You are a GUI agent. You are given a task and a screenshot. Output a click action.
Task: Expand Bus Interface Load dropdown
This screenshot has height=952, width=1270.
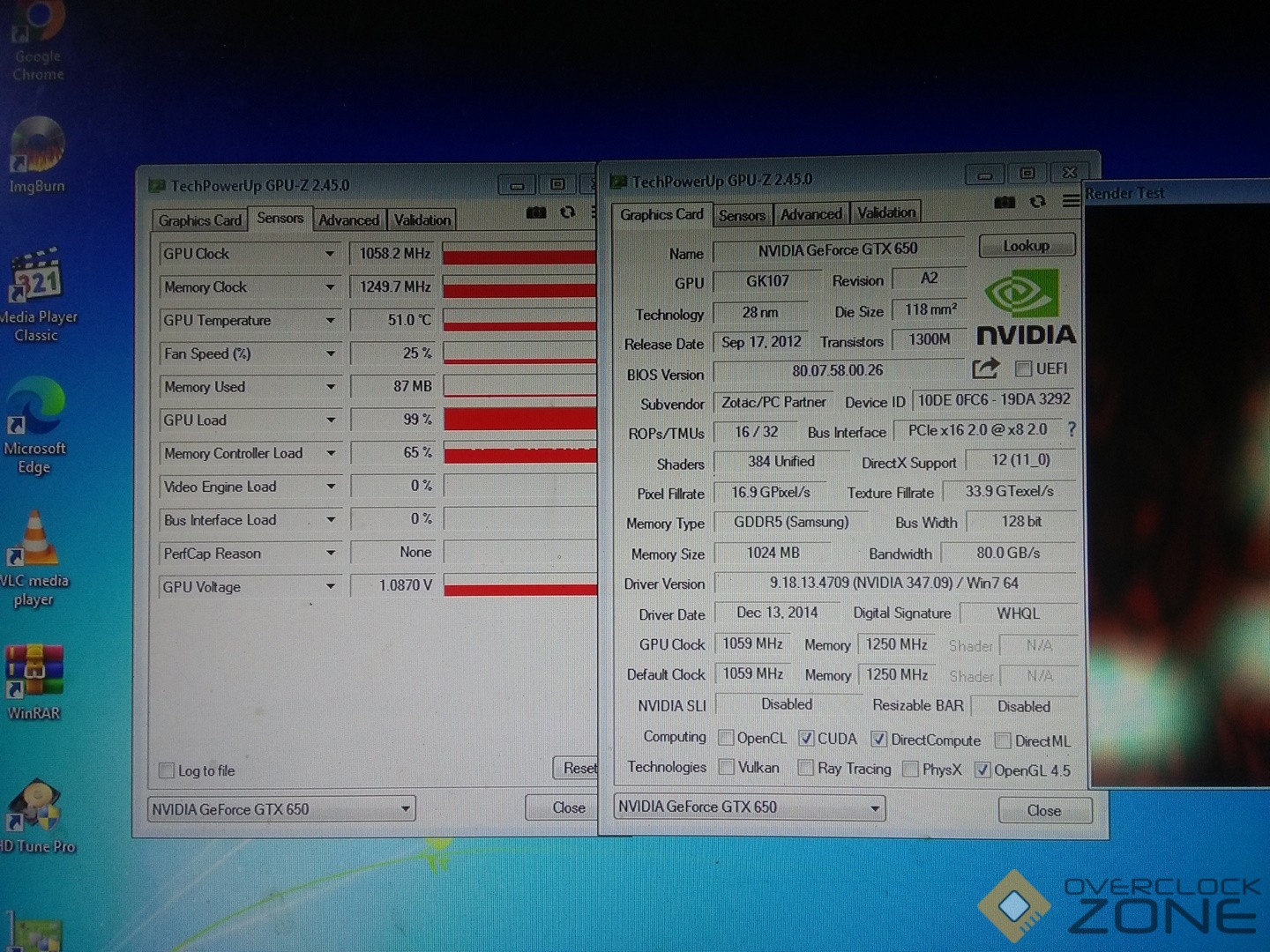(x=330, y=520)
